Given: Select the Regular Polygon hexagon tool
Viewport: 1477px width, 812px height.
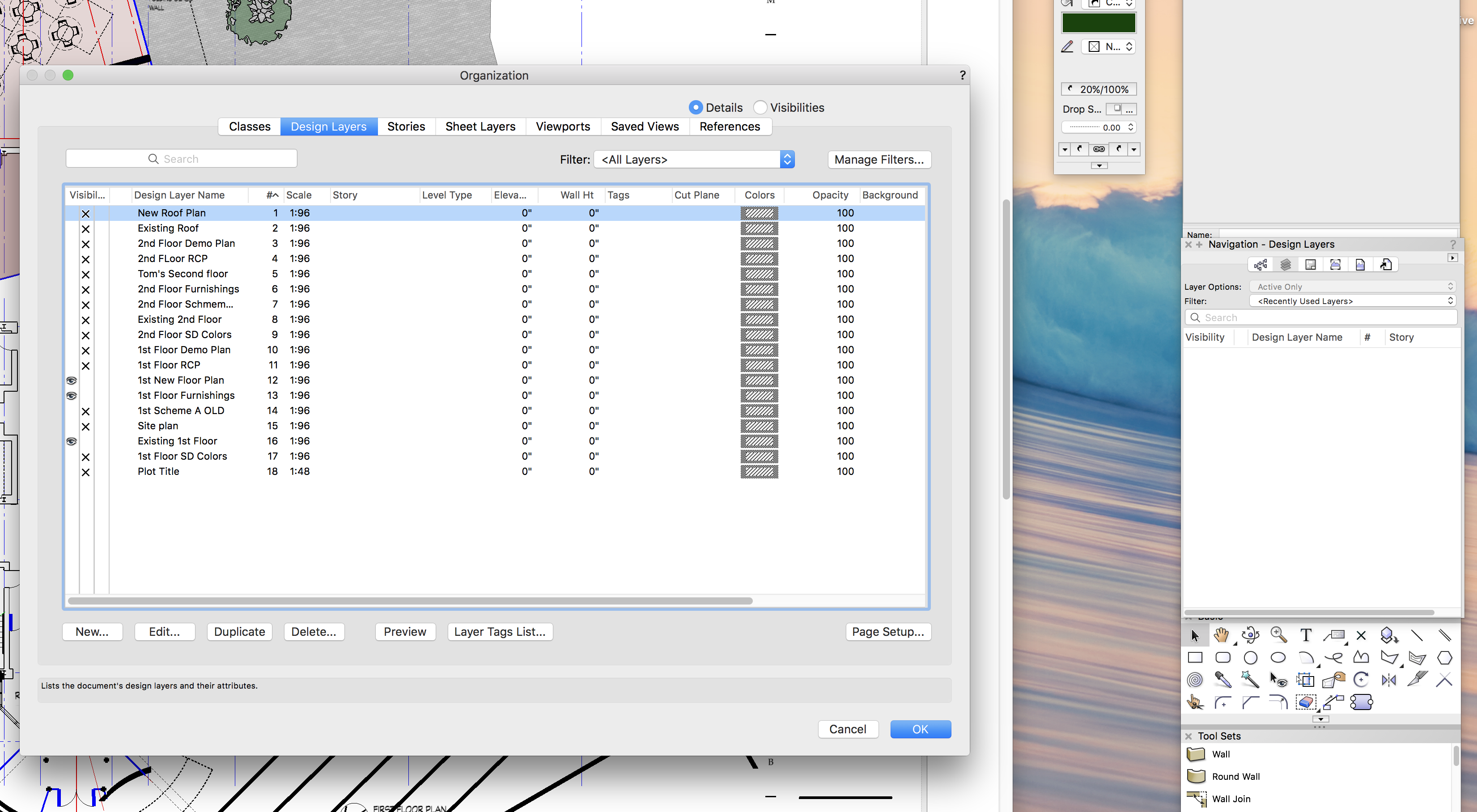Looking at the screenshot, I should point(1444,657).
